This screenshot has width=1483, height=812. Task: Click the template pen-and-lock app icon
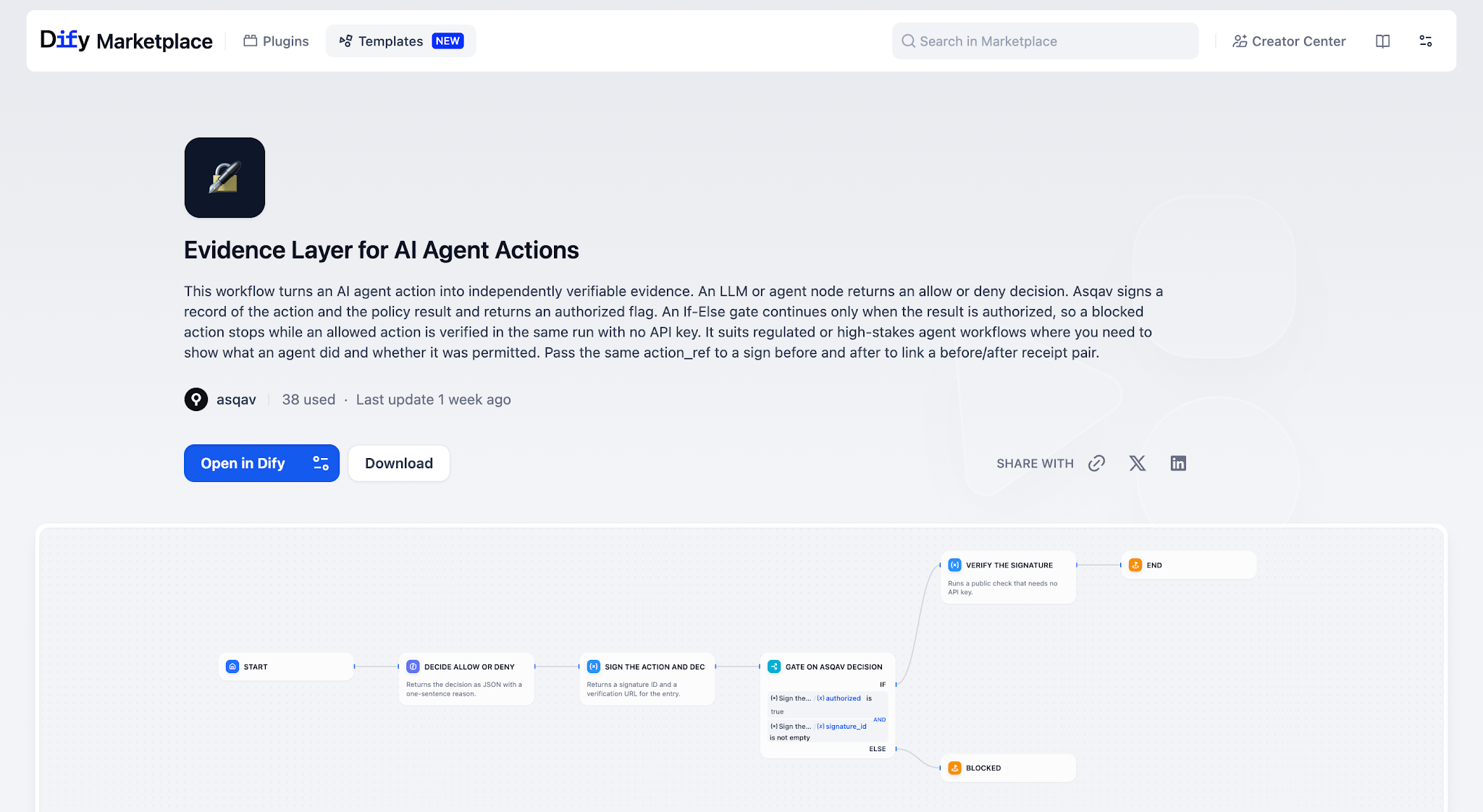pos(224,177)
